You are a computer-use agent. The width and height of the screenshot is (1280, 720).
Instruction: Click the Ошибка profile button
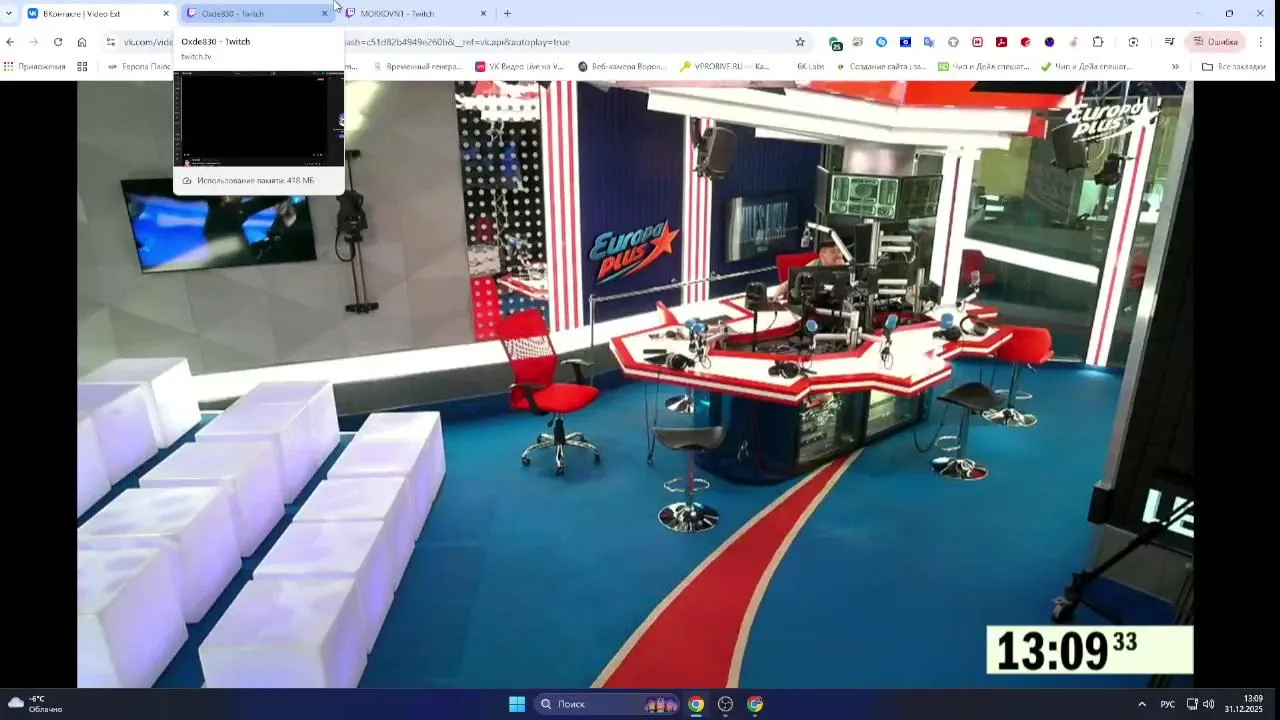[x=1215, y=42]
